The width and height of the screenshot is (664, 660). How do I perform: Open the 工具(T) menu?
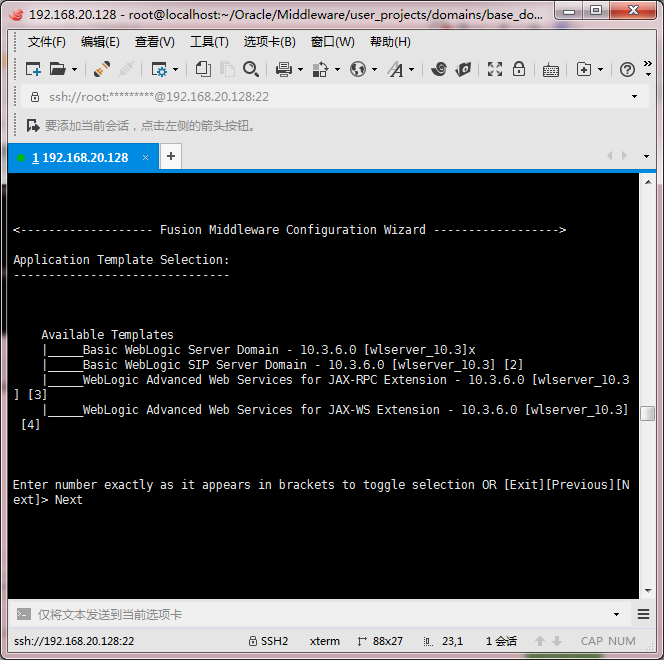(209, 42)
